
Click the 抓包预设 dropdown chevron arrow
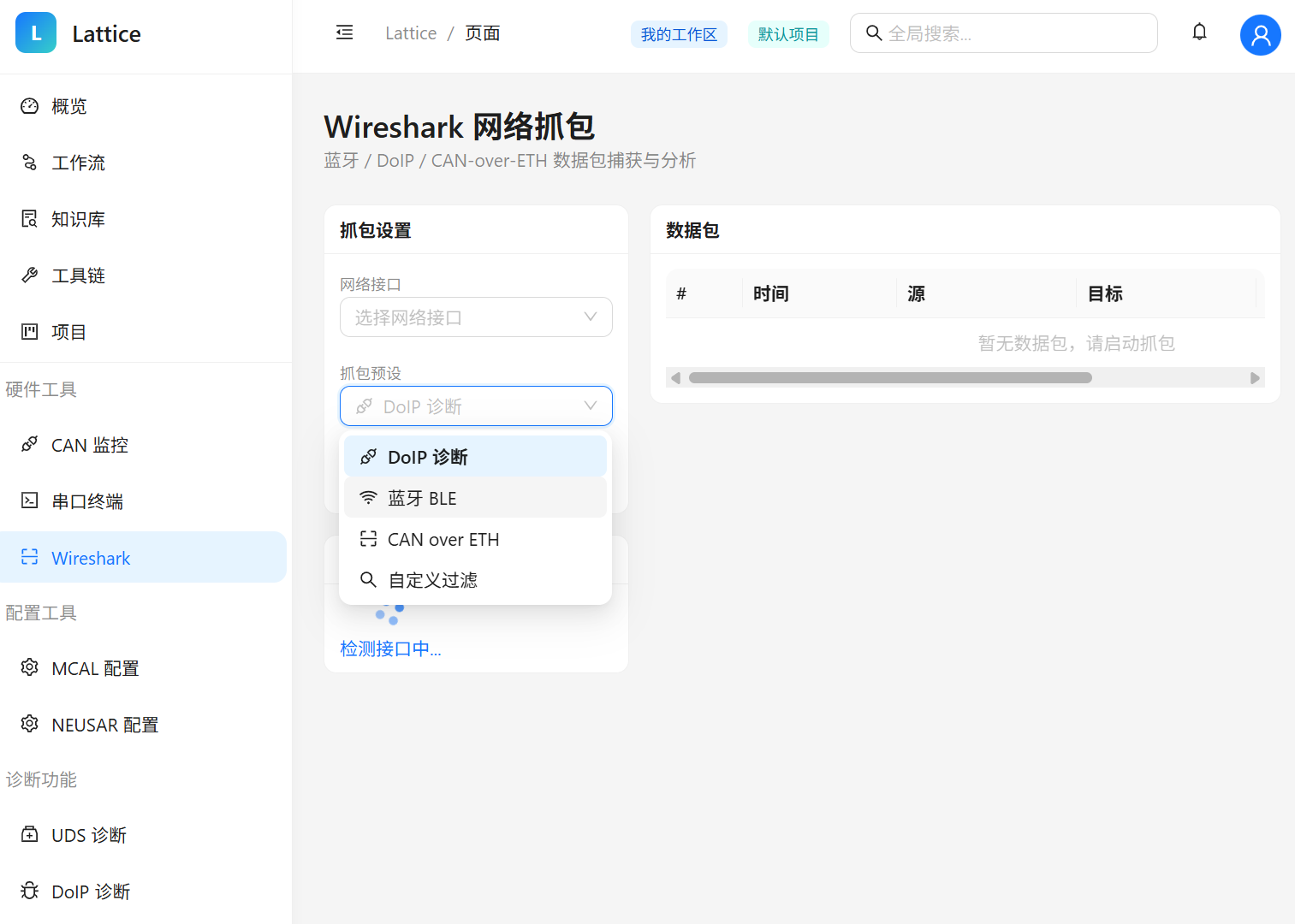tap(591, 406)
